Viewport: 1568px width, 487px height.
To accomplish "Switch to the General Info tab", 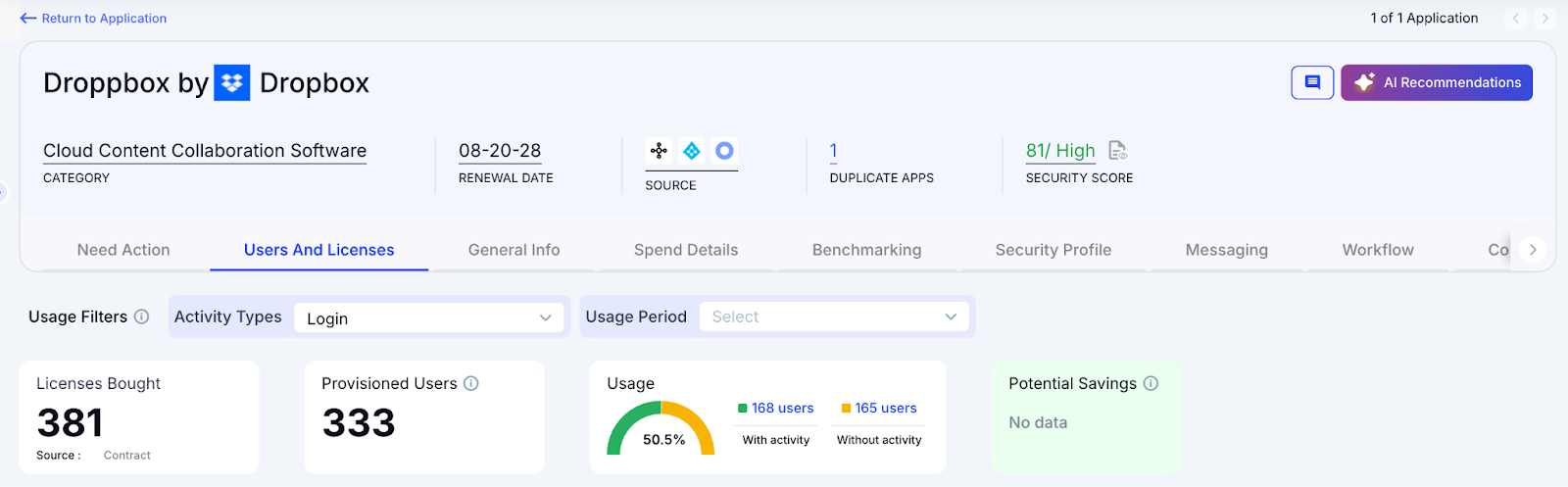I will coord(514,250).
